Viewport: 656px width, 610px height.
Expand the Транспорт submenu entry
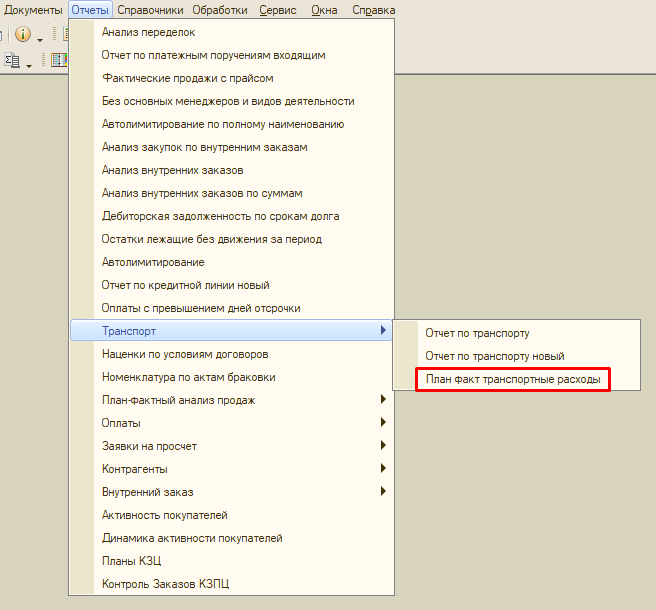(231, 331)
